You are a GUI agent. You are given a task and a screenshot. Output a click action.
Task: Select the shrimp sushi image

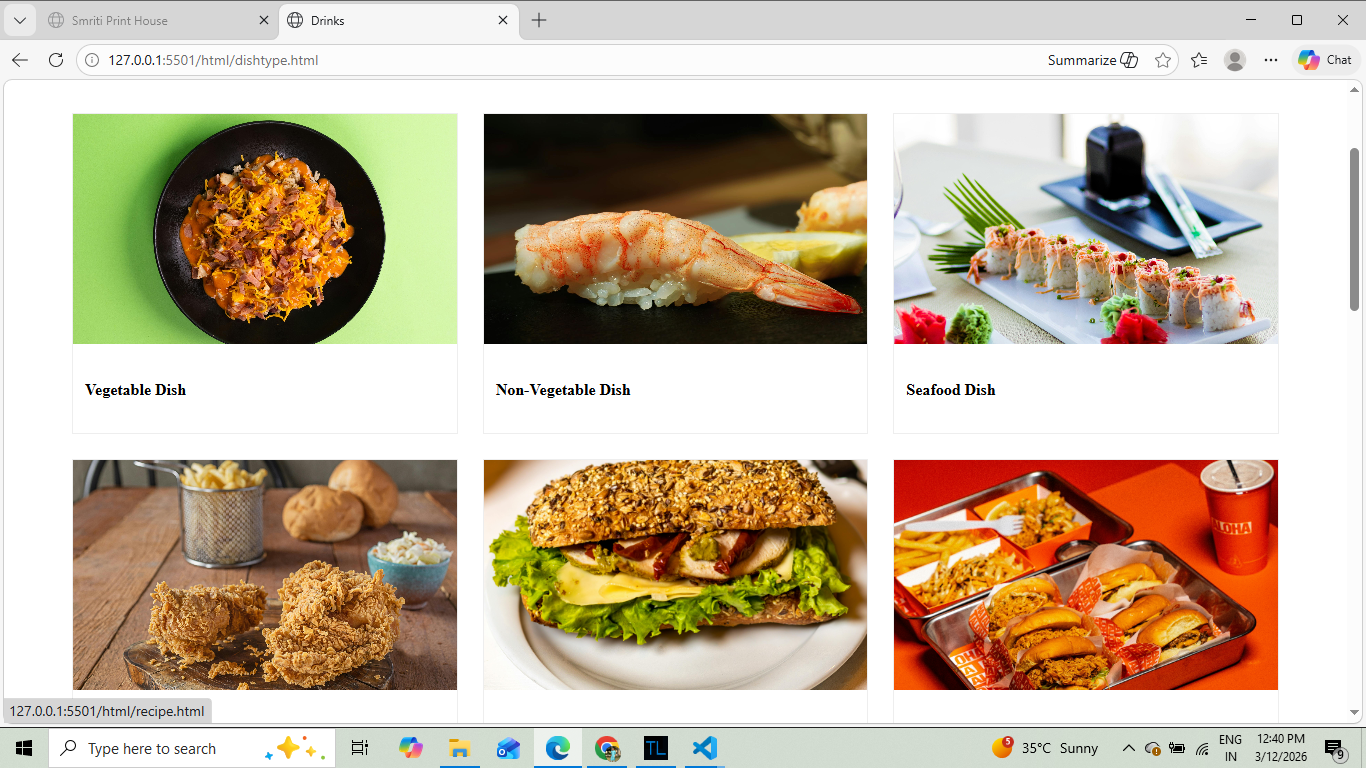pyautogui.click(x=675, y=229)
